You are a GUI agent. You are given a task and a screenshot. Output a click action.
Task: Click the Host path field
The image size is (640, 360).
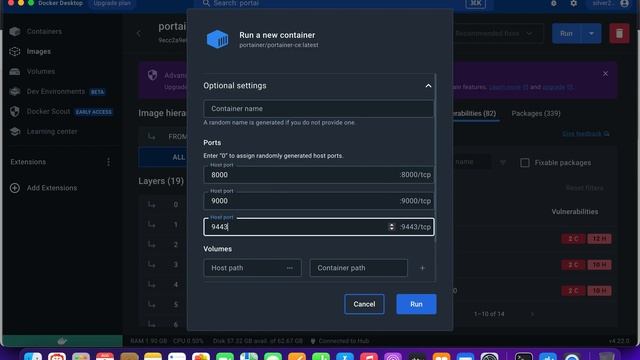[x=252, y=268]
